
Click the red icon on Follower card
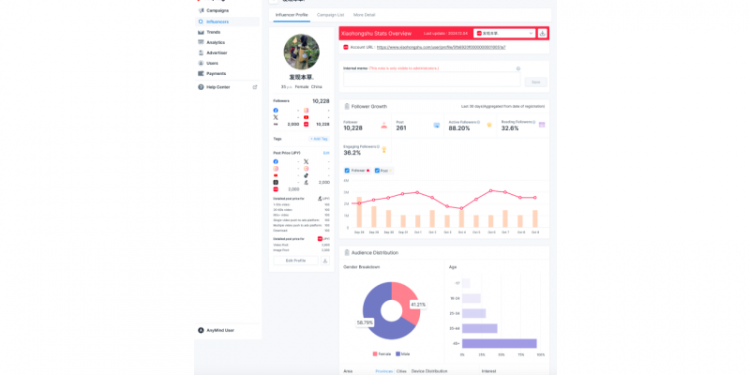[x=384, y=125]
